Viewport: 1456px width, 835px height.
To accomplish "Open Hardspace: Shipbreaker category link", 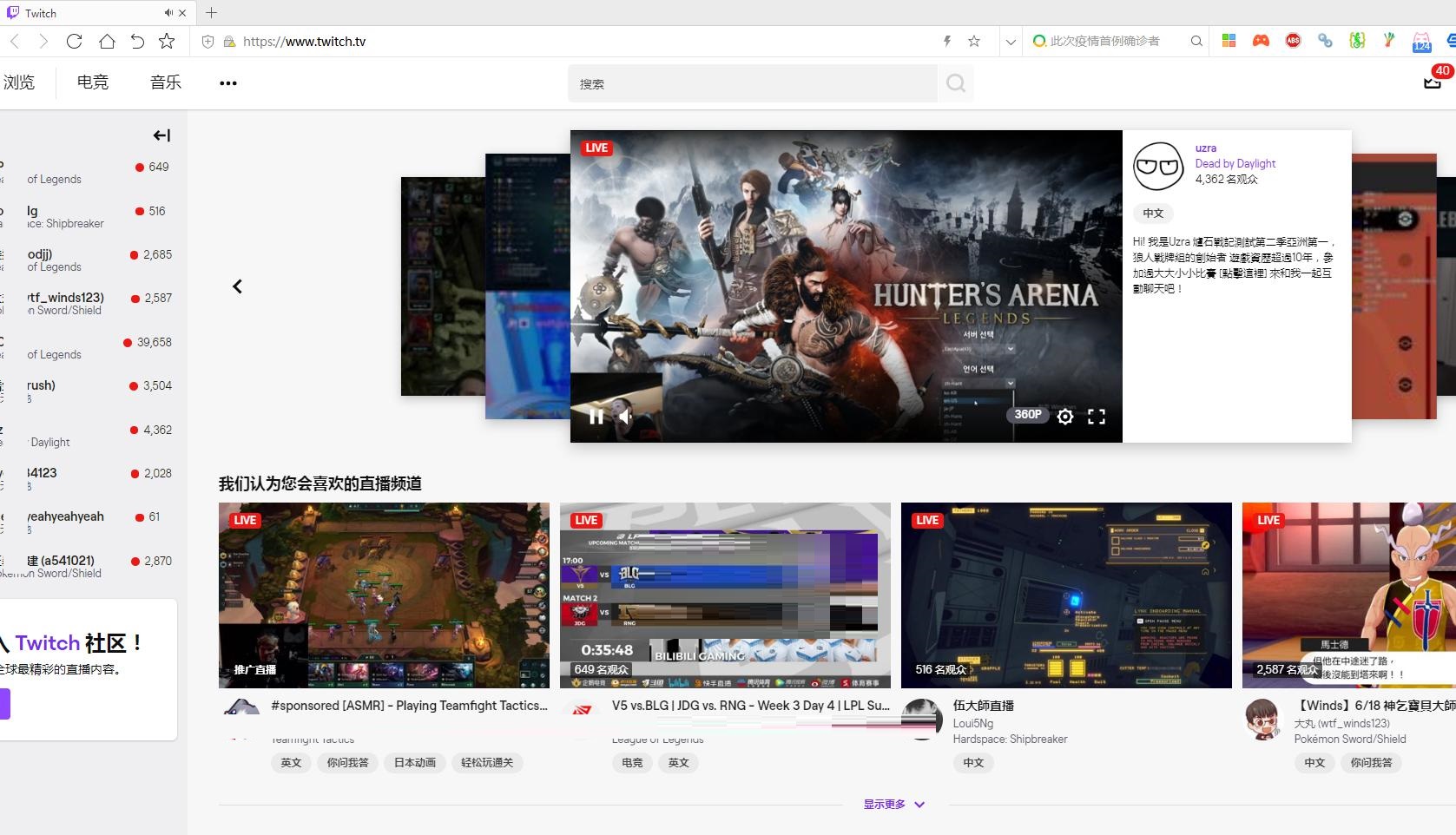I will pyautogui.click(x=1011, y=740).
